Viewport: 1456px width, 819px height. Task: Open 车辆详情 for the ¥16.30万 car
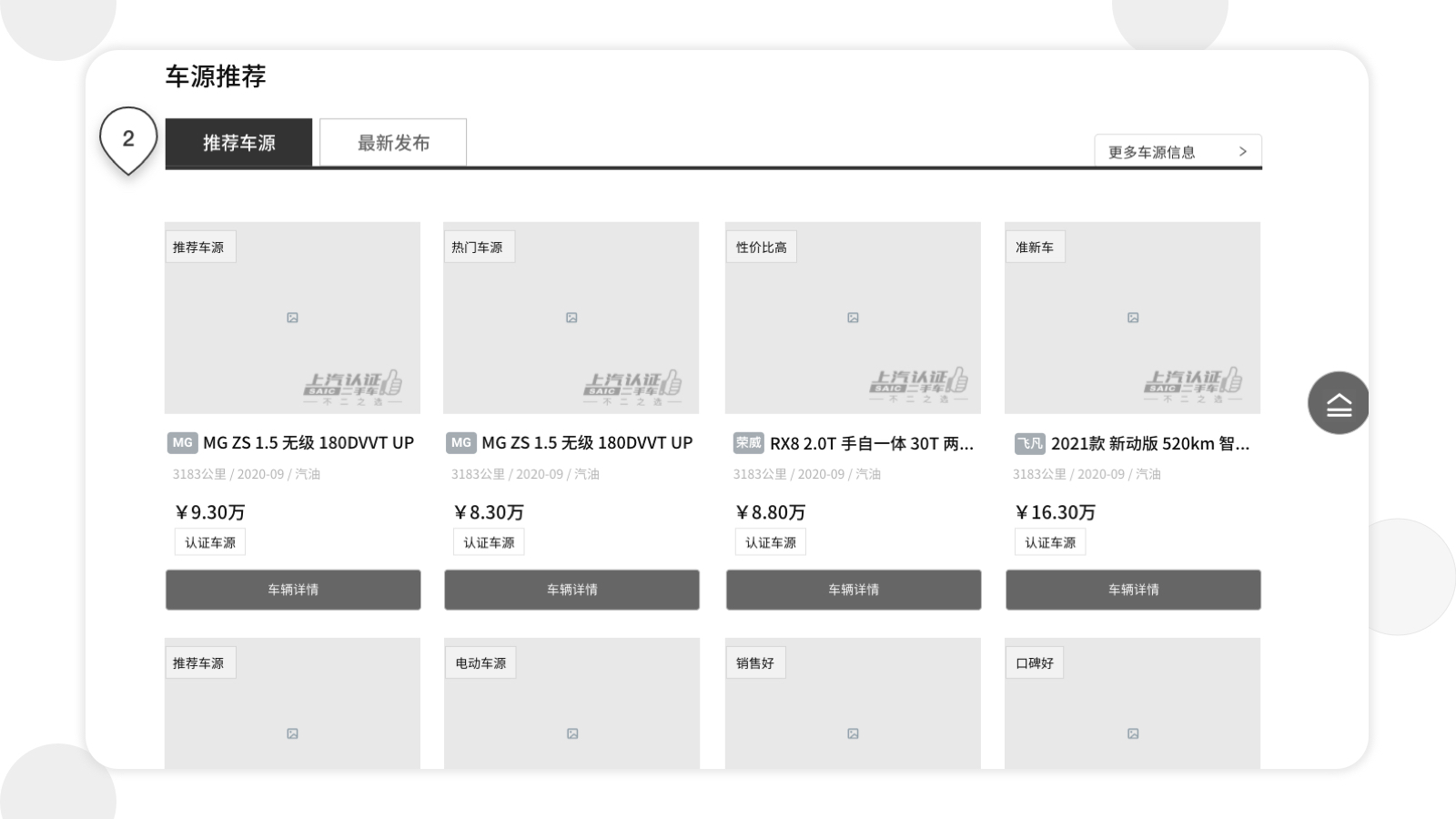[1133, 590]
